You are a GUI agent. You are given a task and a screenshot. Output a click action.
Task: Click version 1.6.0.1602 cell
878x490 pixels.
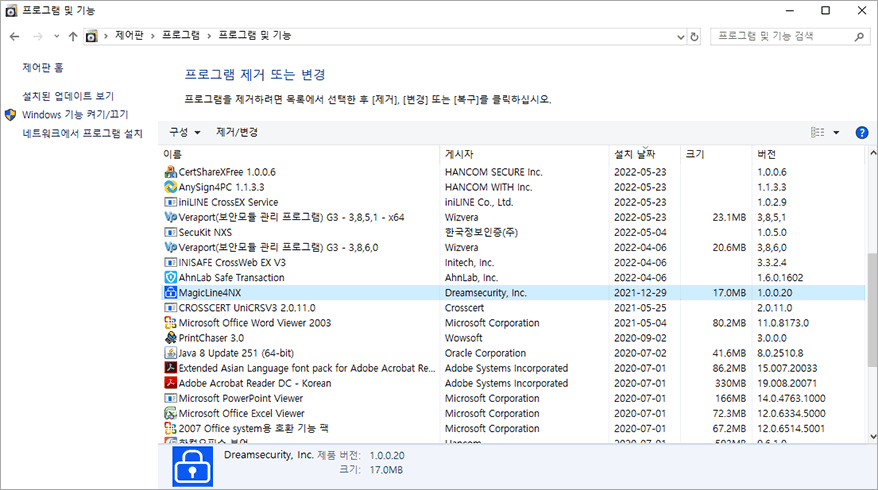tap(780, 278)
